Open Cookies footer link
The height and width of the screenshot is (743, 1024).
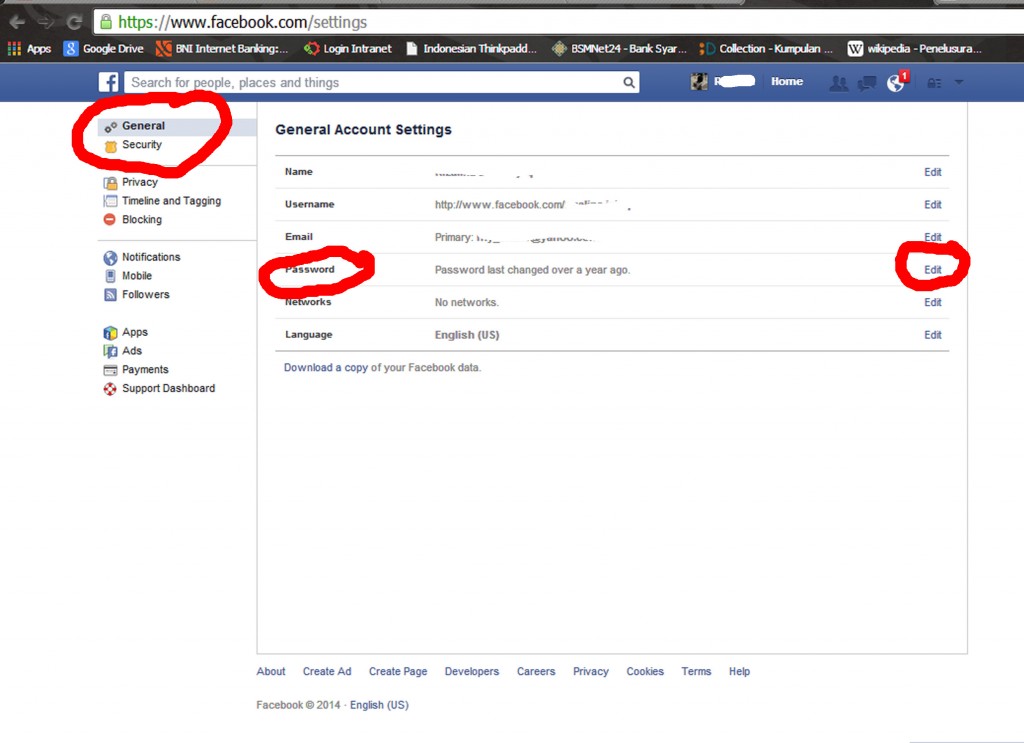click(x=645, y=671)
